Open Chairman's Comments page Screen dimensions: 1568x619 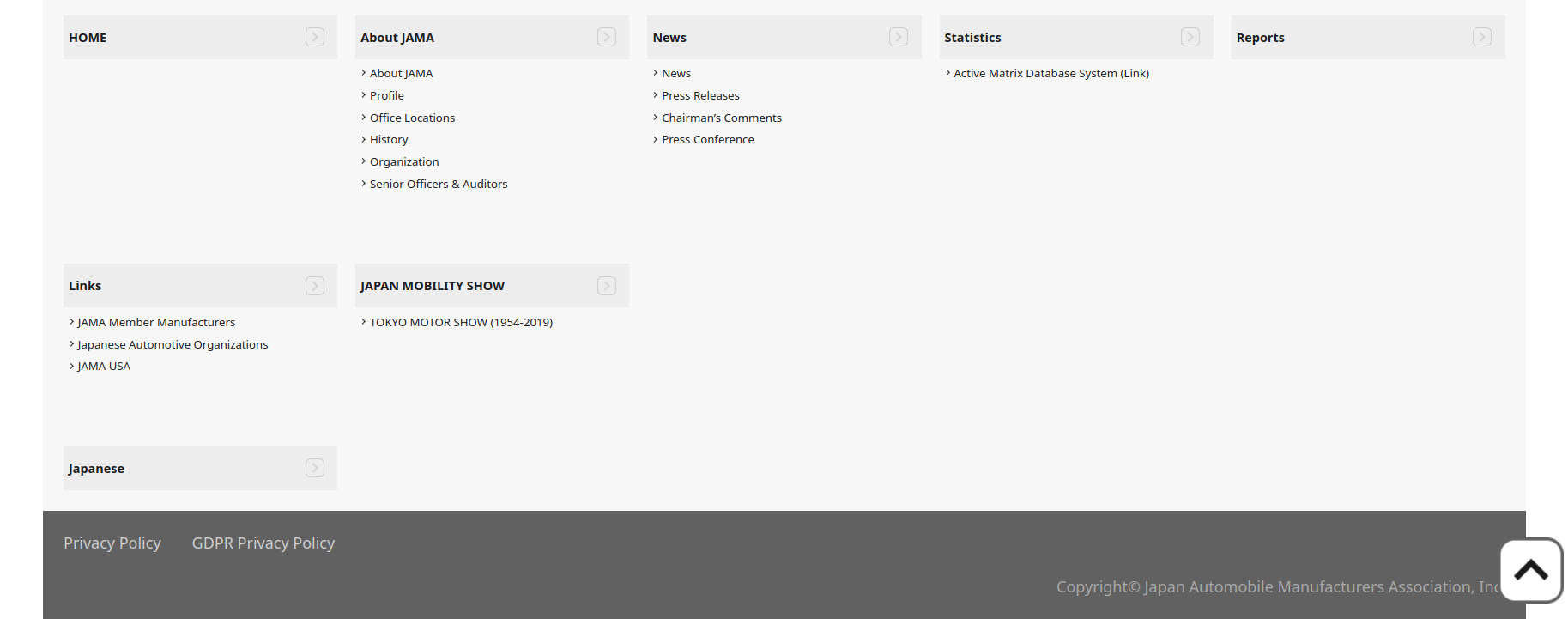click(722, 118)
